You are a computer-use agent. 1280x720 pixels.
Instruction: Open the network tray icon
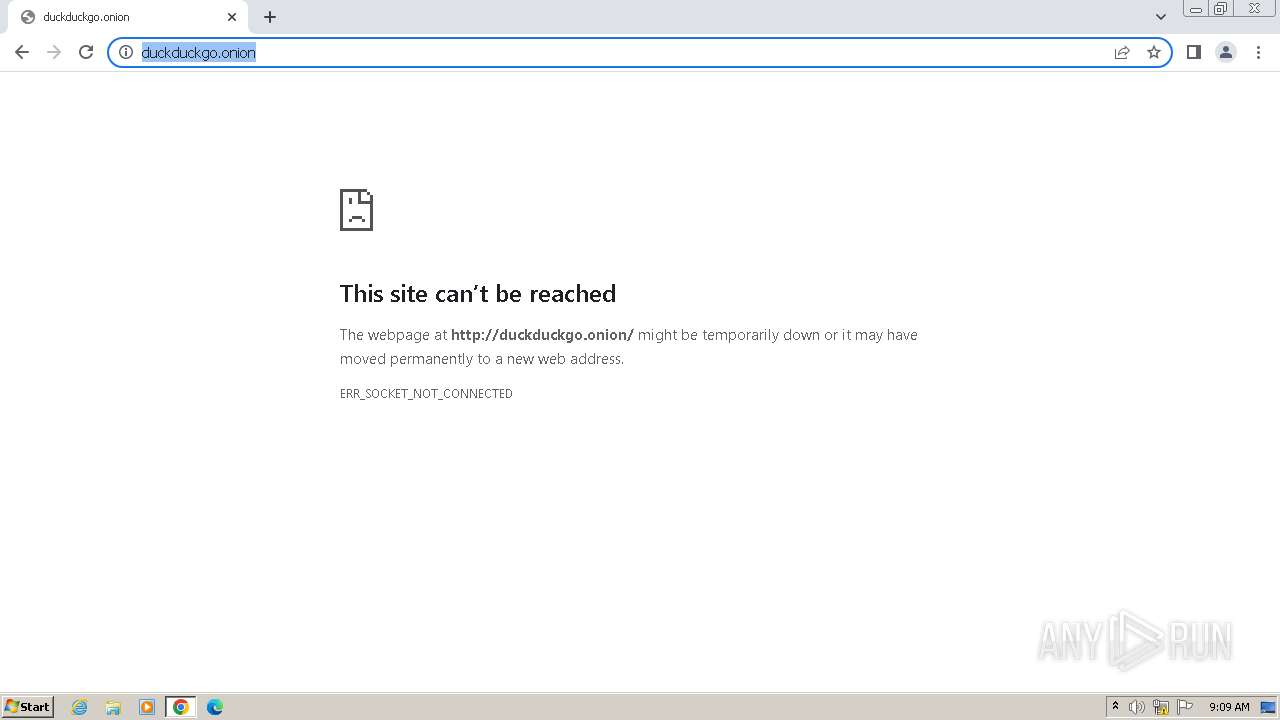[1161, 707]
